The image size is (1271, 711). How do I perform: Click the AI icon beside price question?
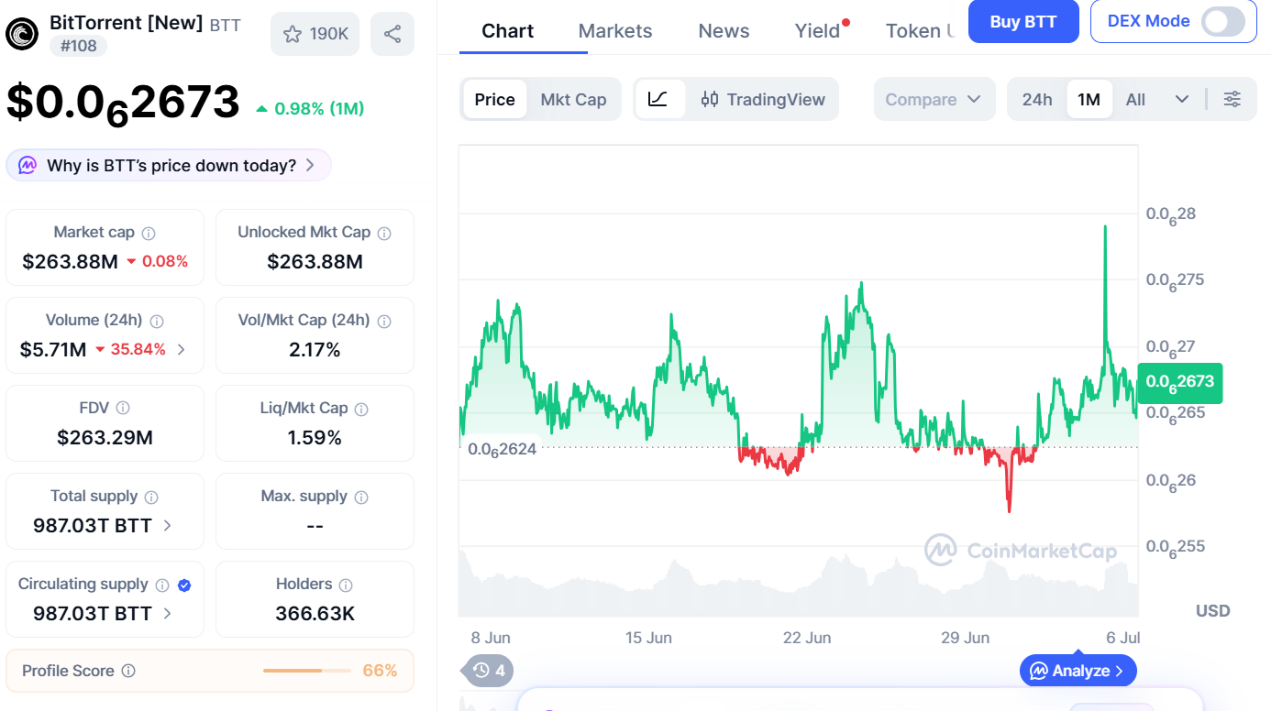(27, 165)
